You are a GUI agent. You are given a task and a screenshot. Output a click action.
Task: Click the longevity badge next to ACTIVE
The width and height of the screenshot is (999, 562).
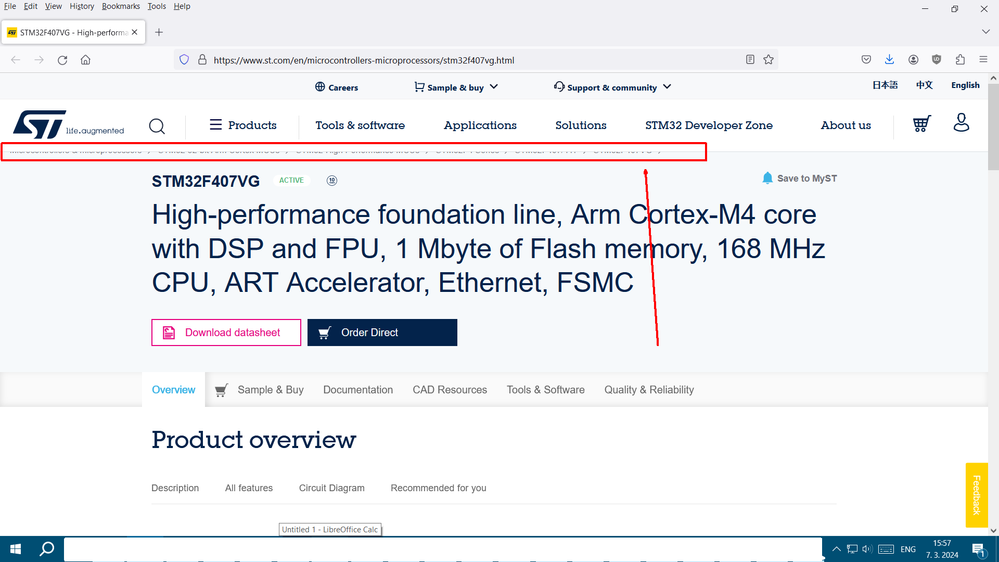coord(332,180)
